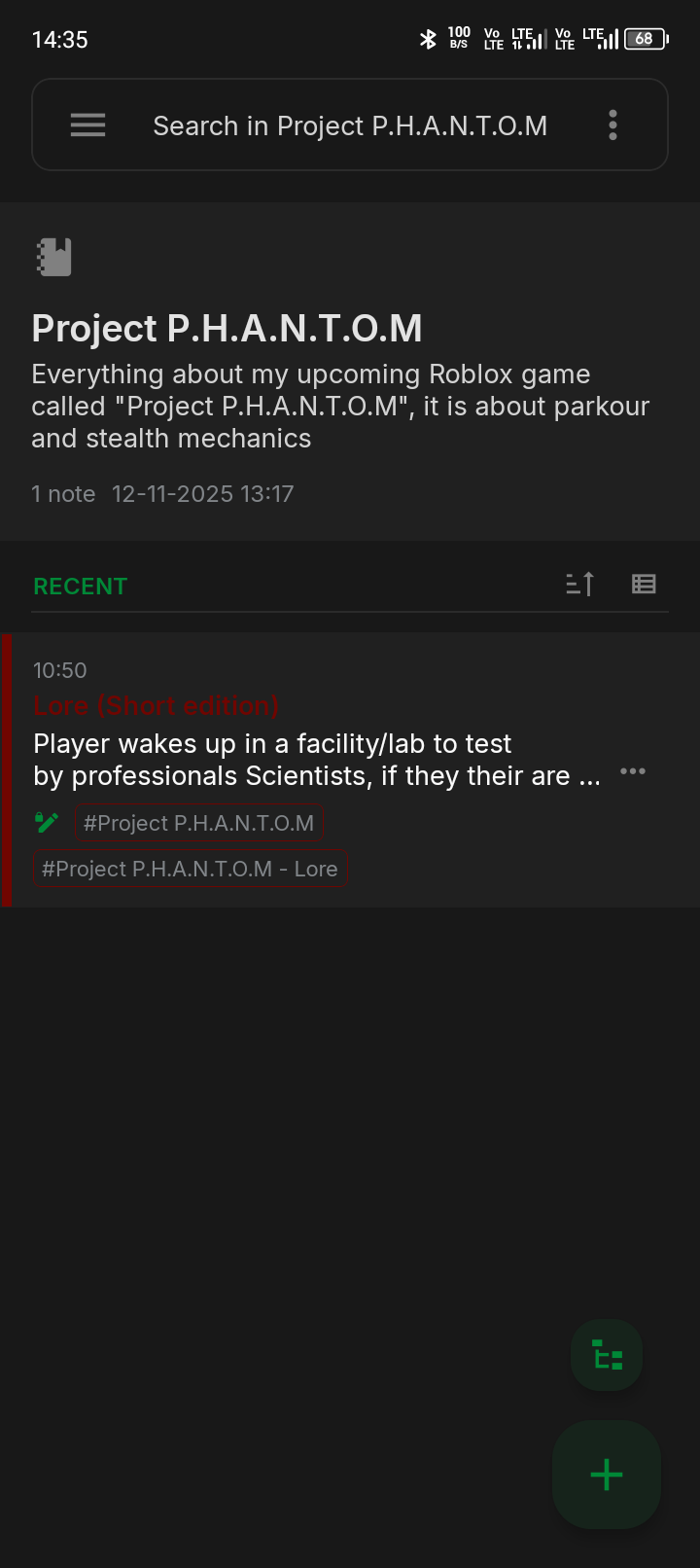This screenshot has width=700, height=1568.
Task: Open the three-dot overflow menu in search bar
Action: pos(612,125)
